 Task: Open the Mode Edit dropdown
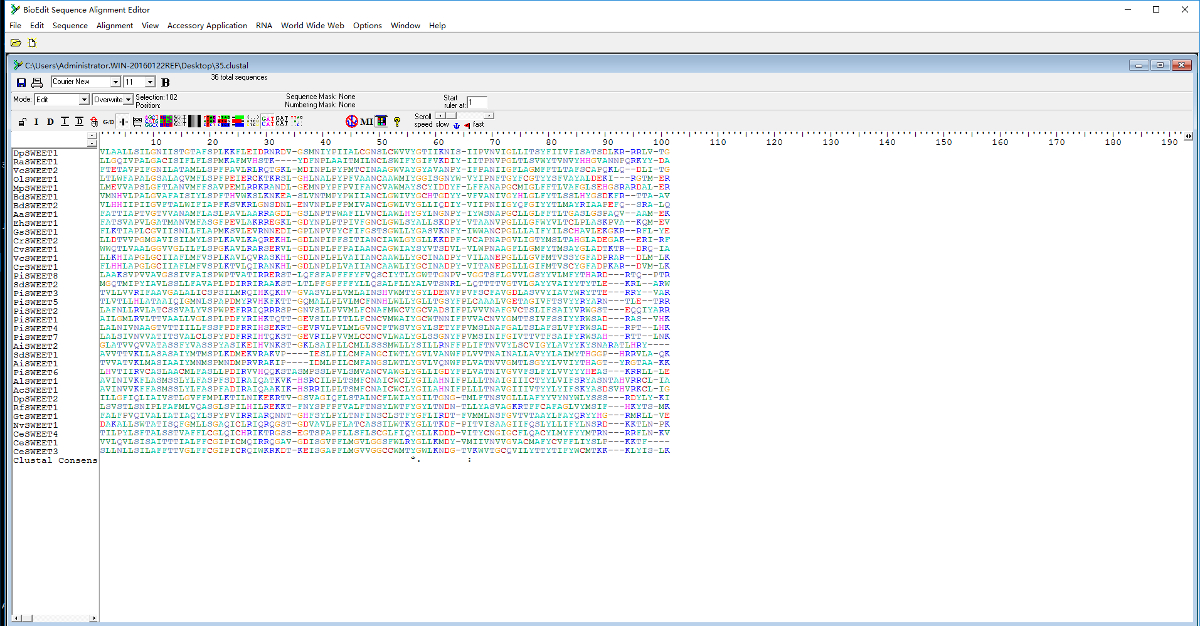pyautogui.click(x=84, y=100)
